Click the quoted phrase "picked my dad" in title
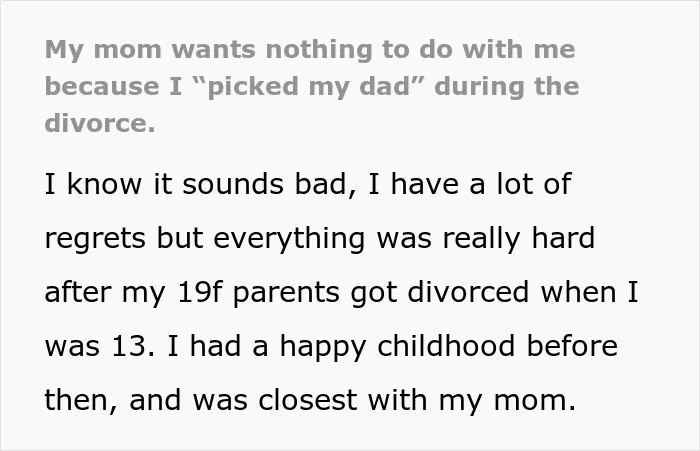Viewport: 700px width, 451px height. [x=309, y=86]
